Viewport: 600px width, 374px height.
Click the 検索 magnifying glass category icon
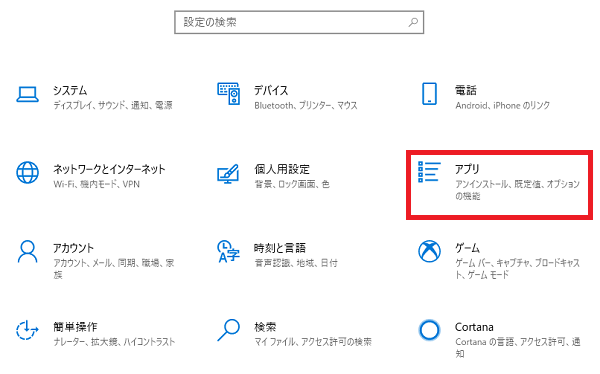(x=228, y=330)
